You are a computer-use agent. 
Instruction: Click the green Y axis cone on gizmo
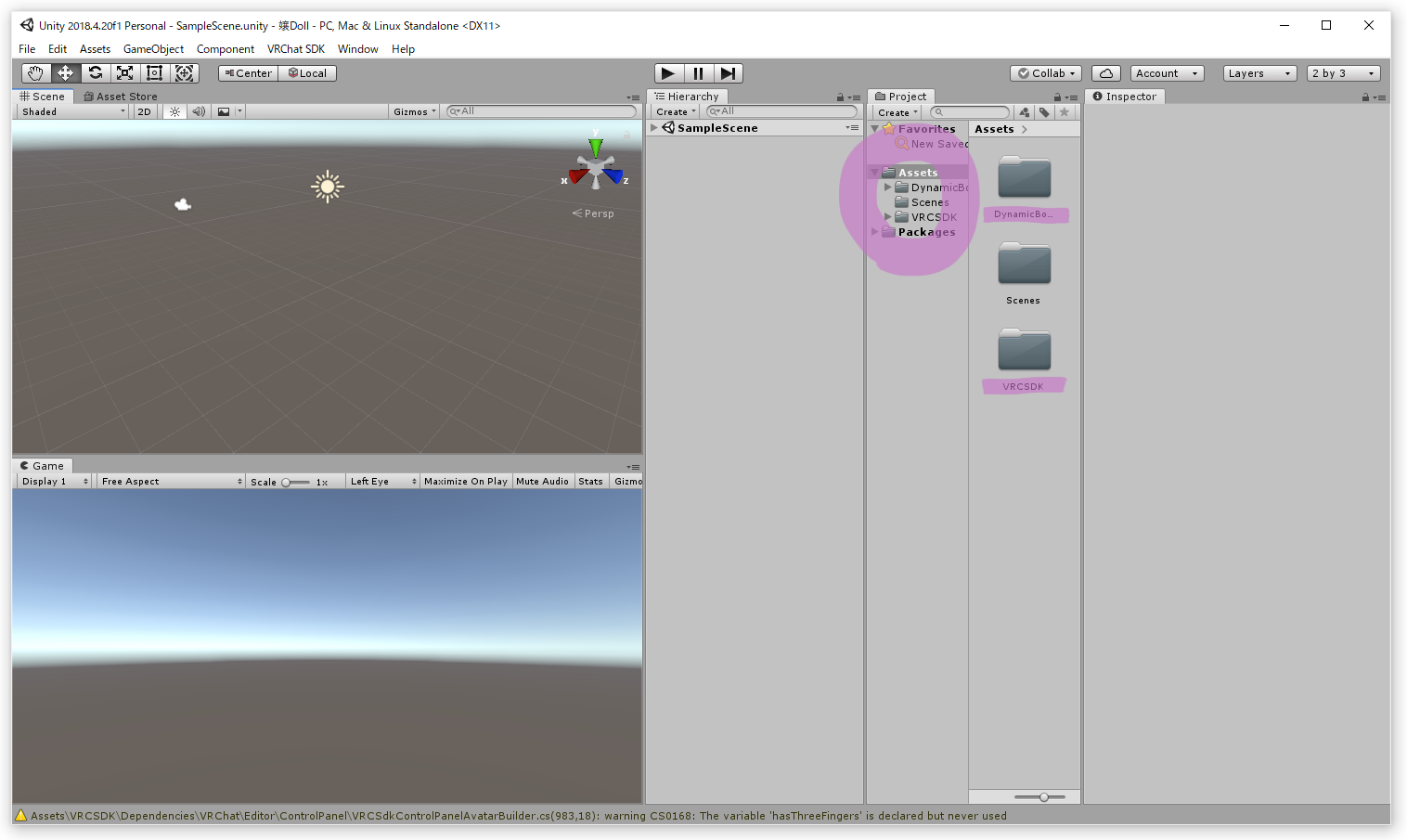coord(596,147)
